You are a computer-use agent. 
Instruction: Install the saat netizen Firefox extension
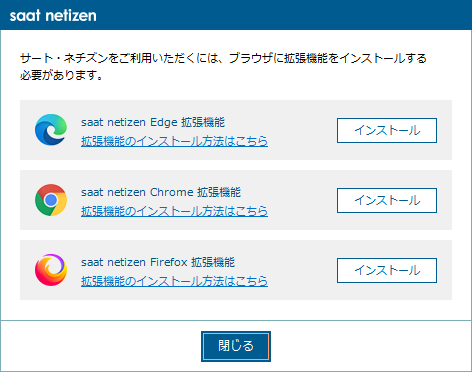coord(387,270)
